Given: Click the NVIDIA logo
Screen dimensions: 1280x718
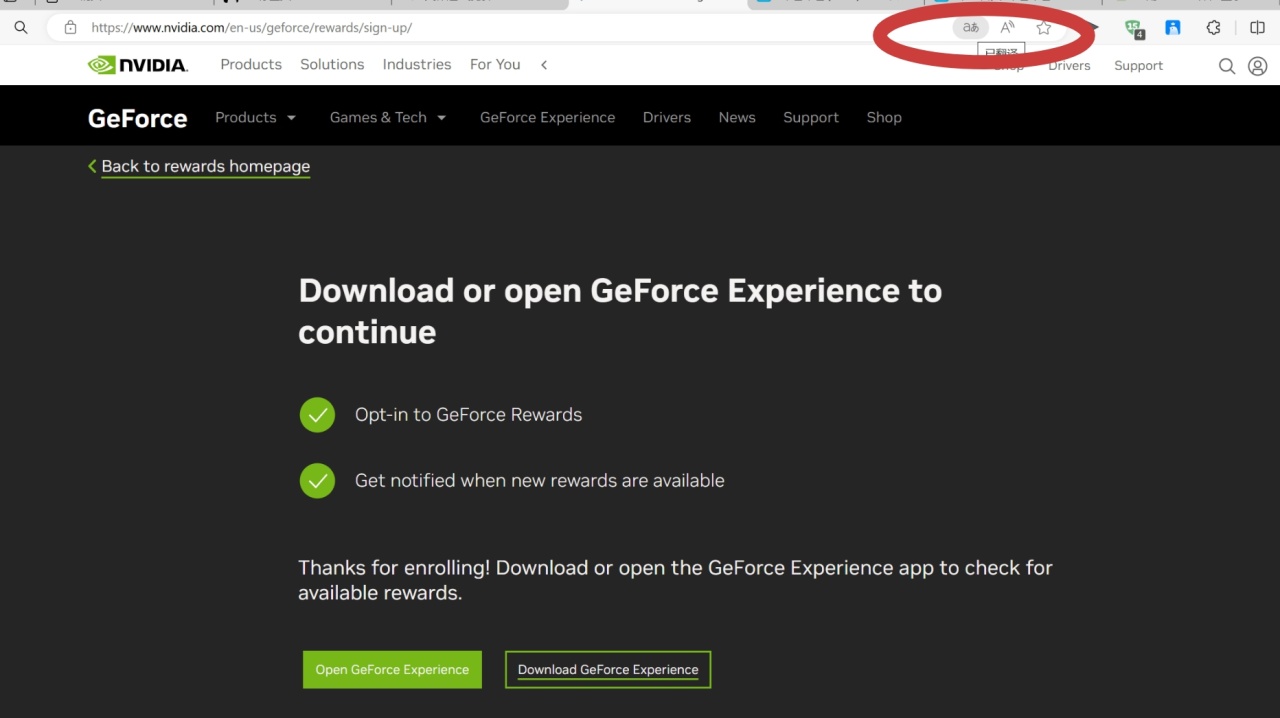Looking at the screenshot, I should 138,65.
